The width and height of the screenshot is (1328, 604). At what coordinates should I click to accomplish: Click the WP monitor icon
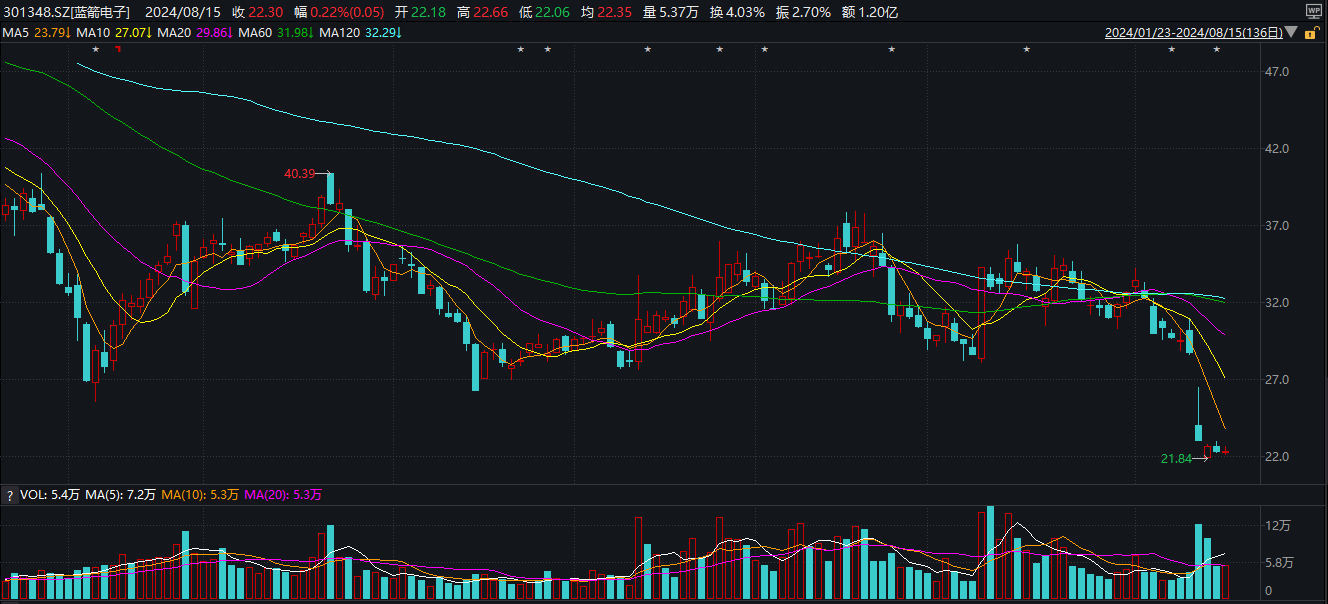point(1313,11)
